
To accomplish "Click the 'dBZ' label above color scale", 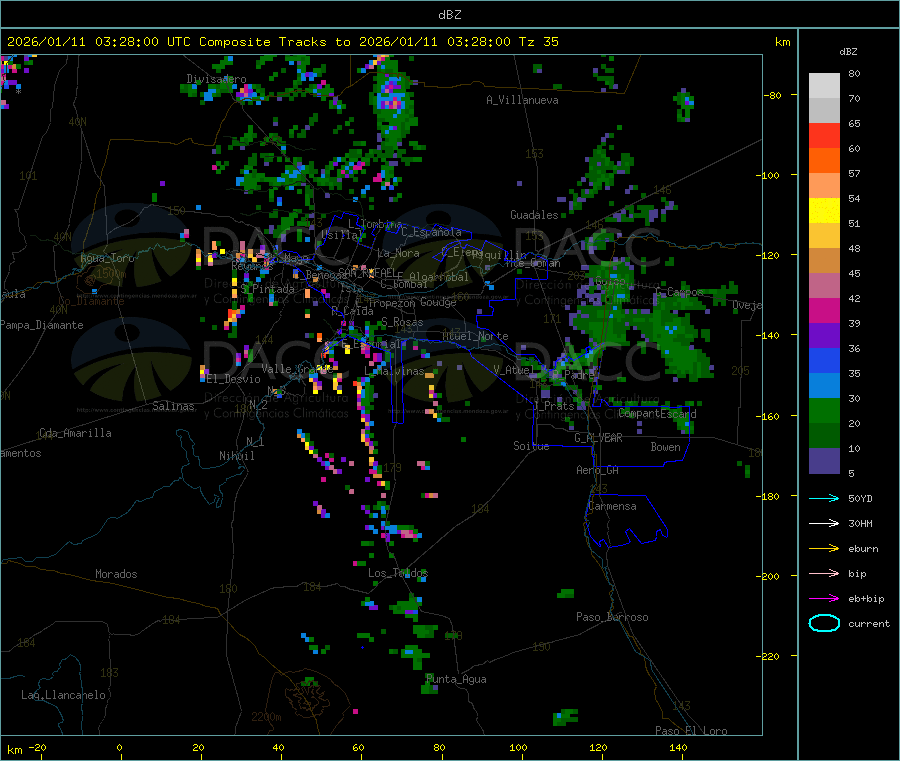I will (848, 52).
